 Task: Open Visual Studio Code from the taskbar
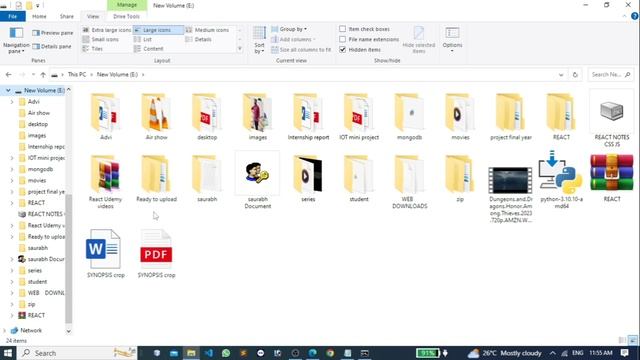[x=209, y=353]
